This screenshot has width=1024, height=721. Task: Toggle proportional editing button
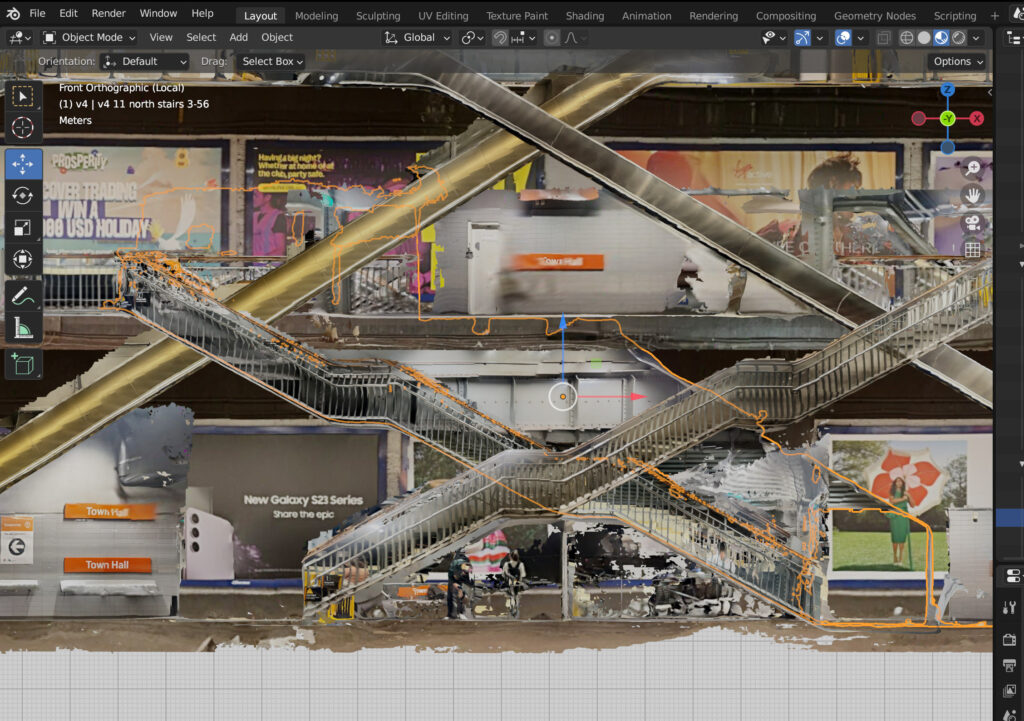pyautogui.click(x=552, y=38)
